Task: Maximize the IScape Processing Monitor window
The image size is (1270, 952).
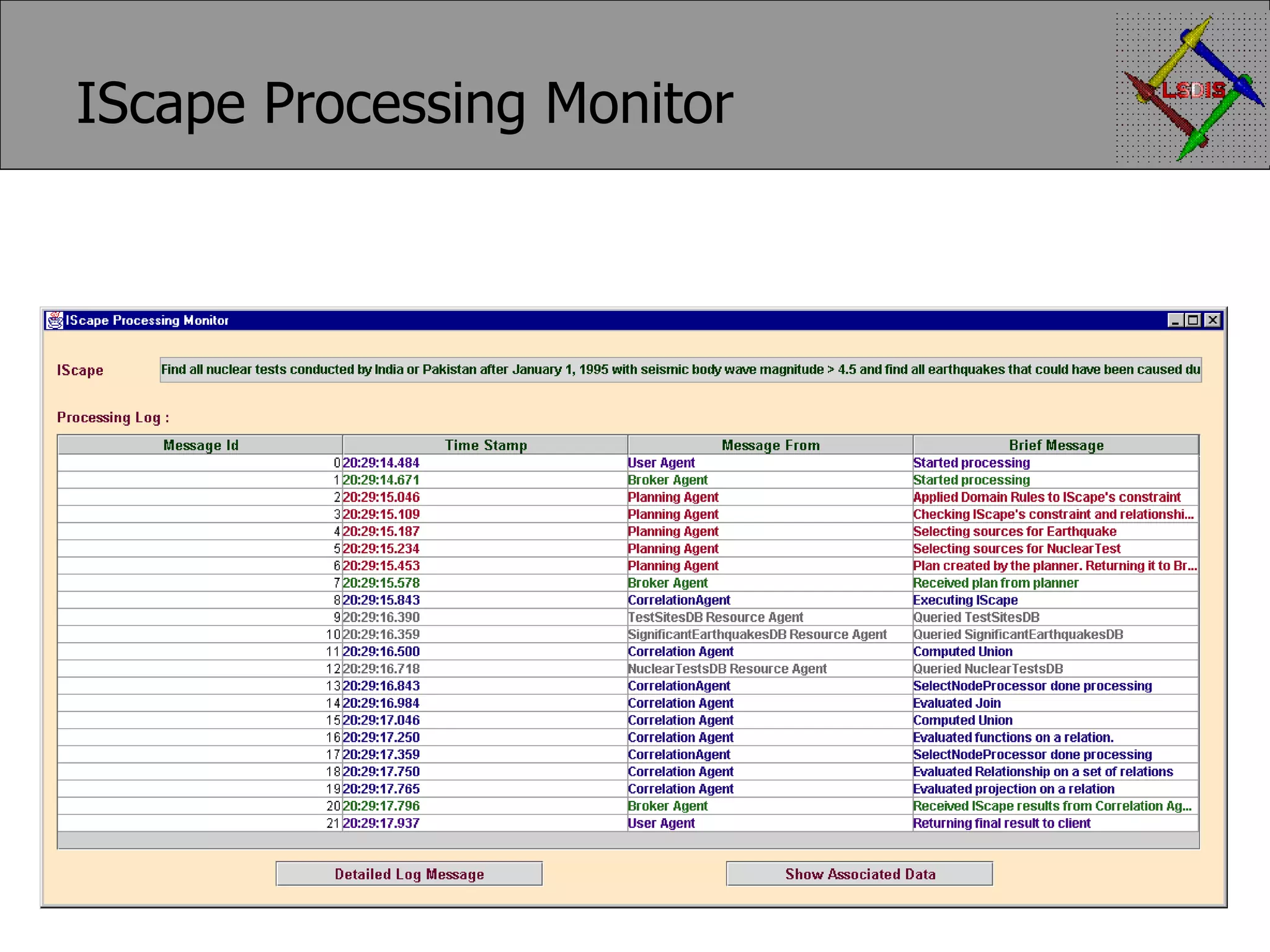Action: 1193,320
